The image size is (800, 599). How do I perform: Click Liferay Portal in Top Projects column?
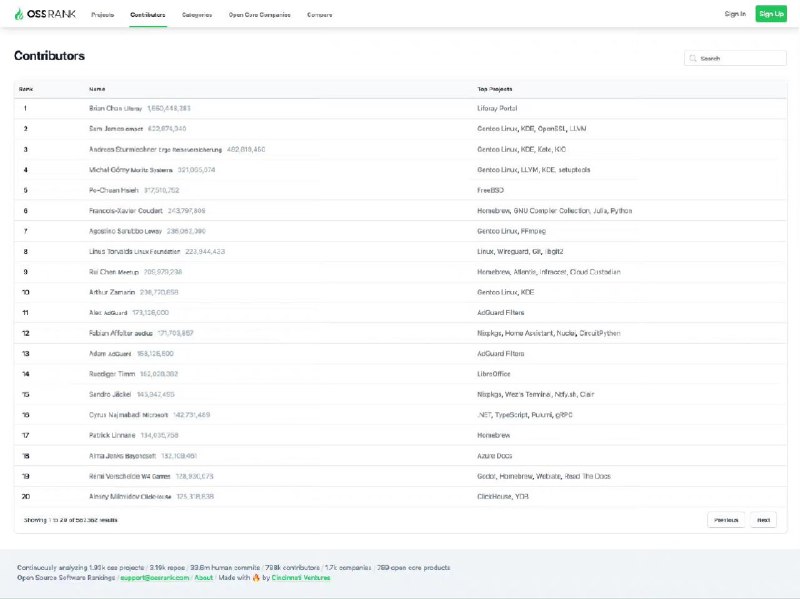497,107
